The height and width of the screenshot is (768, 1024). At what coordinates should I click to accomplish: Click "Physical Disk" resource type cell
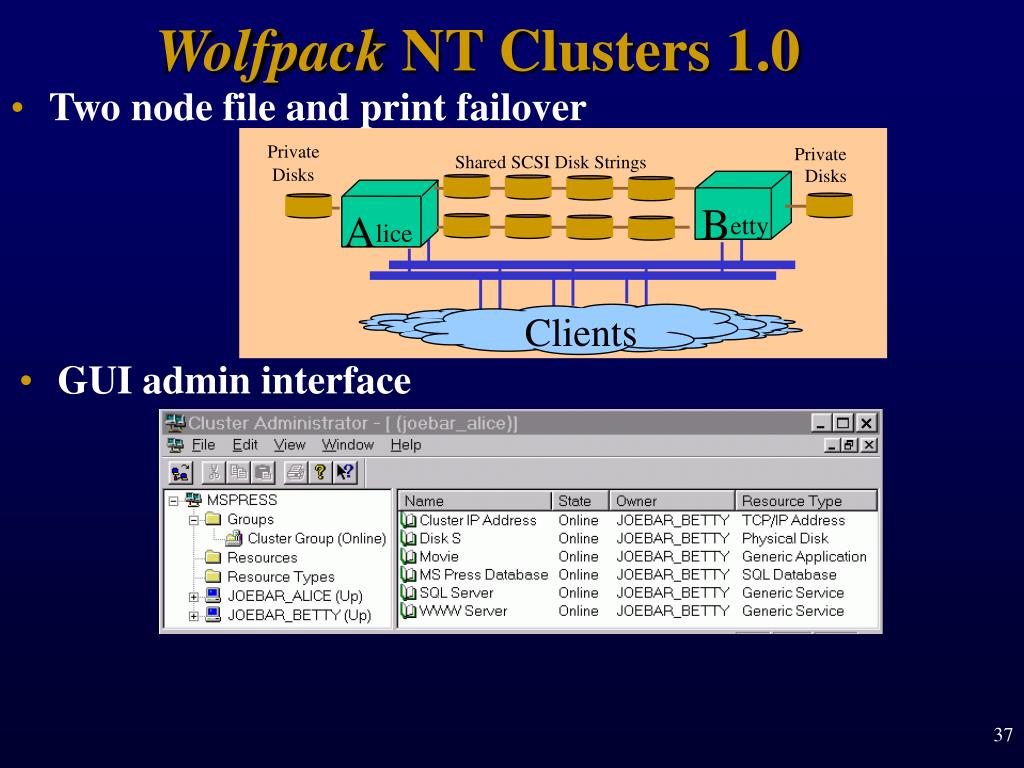tap(785, 539)
